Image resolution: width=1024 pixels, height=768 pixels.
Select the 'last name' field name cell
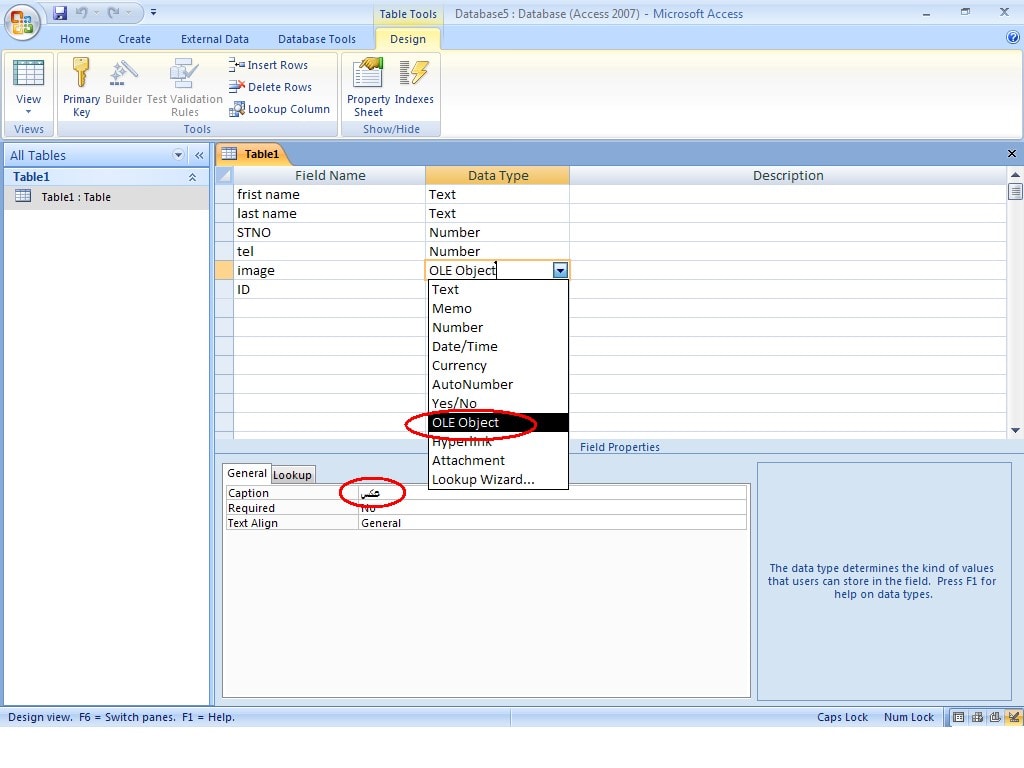tap(329, 214)
